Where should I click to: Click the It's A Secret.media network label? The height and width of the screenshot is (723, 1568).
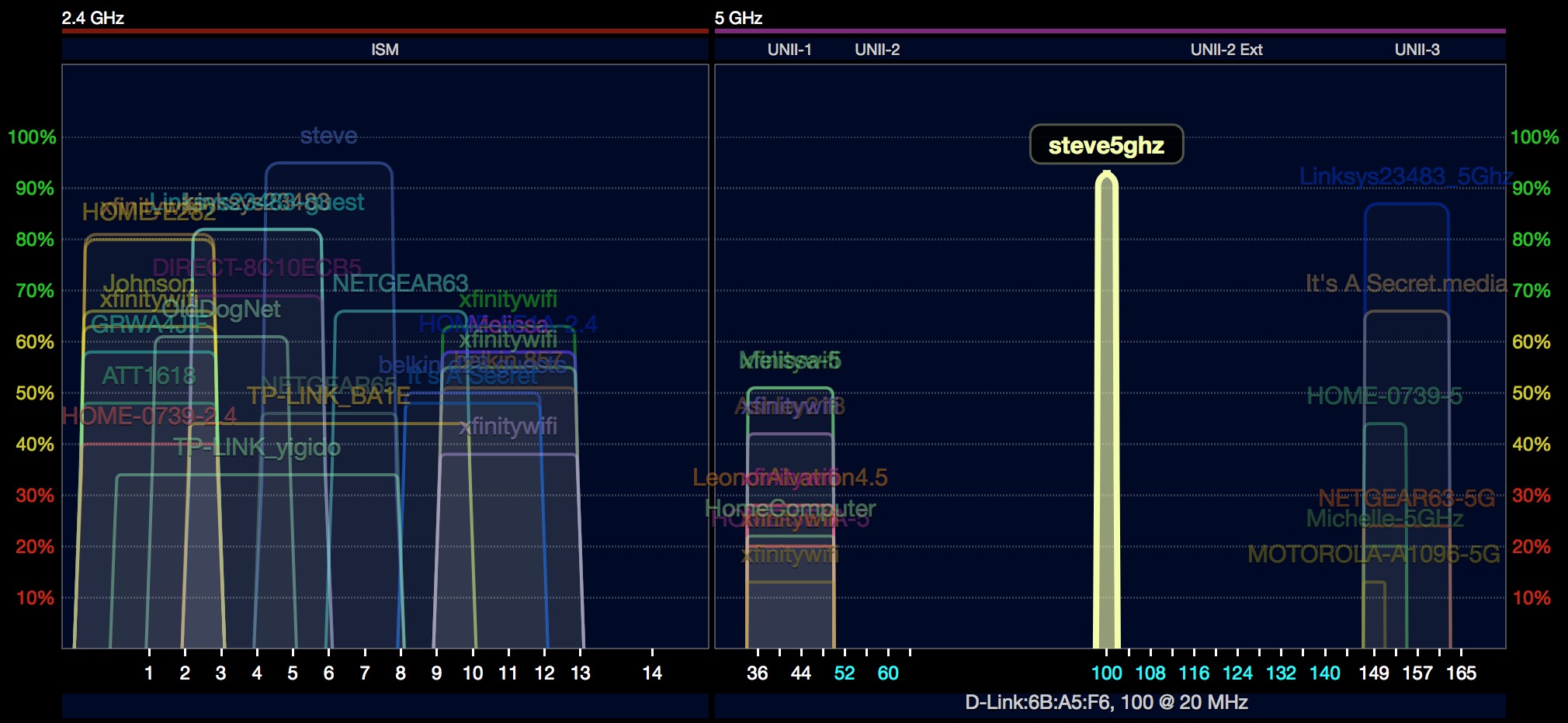(1406, 283)
